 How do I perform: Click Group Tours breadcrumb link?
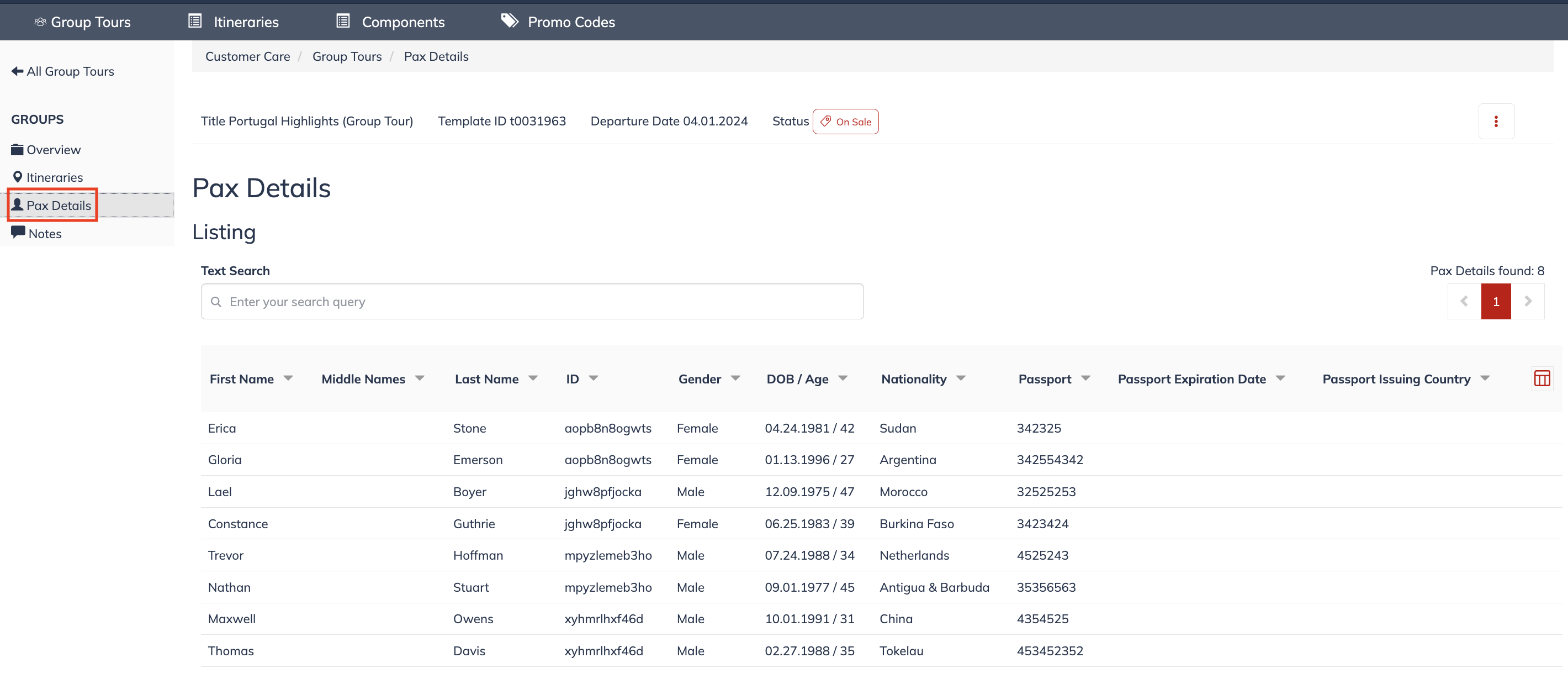coord(347,56)
